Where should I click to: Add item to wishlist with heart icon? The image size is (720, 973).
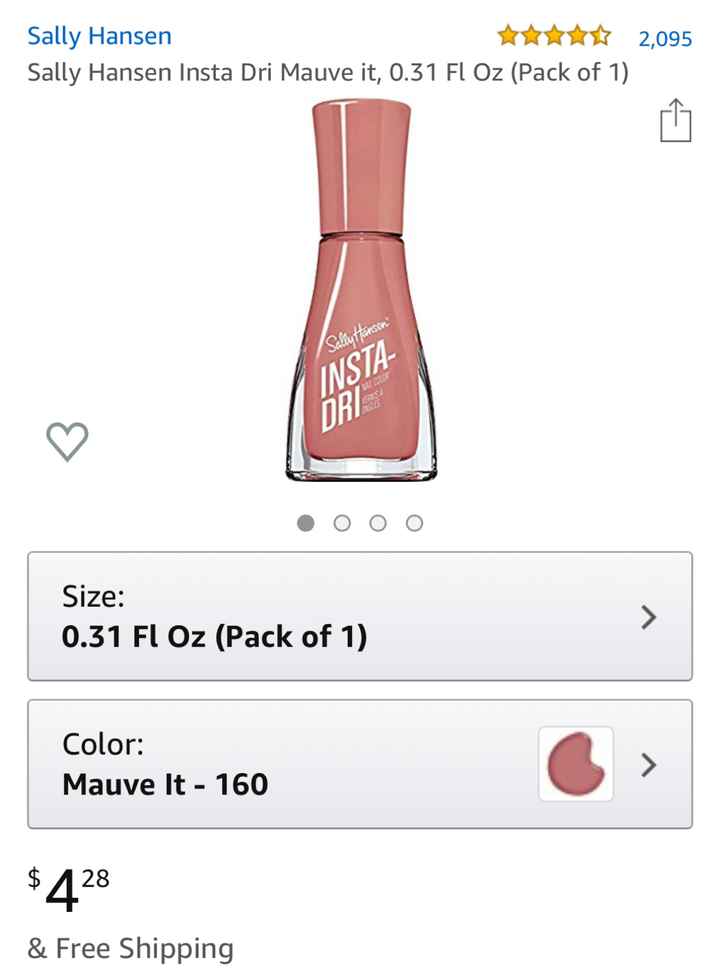[x=68, y=441]
